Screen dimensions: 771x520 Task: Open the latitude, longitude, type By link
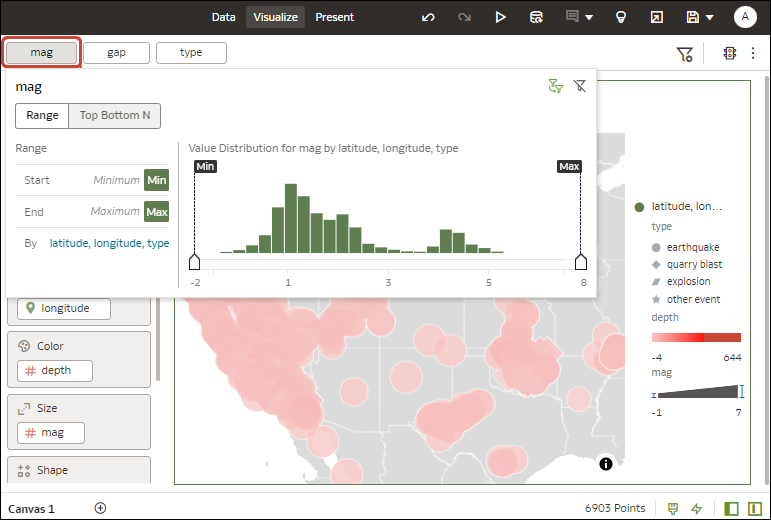(x=109, y=243)
